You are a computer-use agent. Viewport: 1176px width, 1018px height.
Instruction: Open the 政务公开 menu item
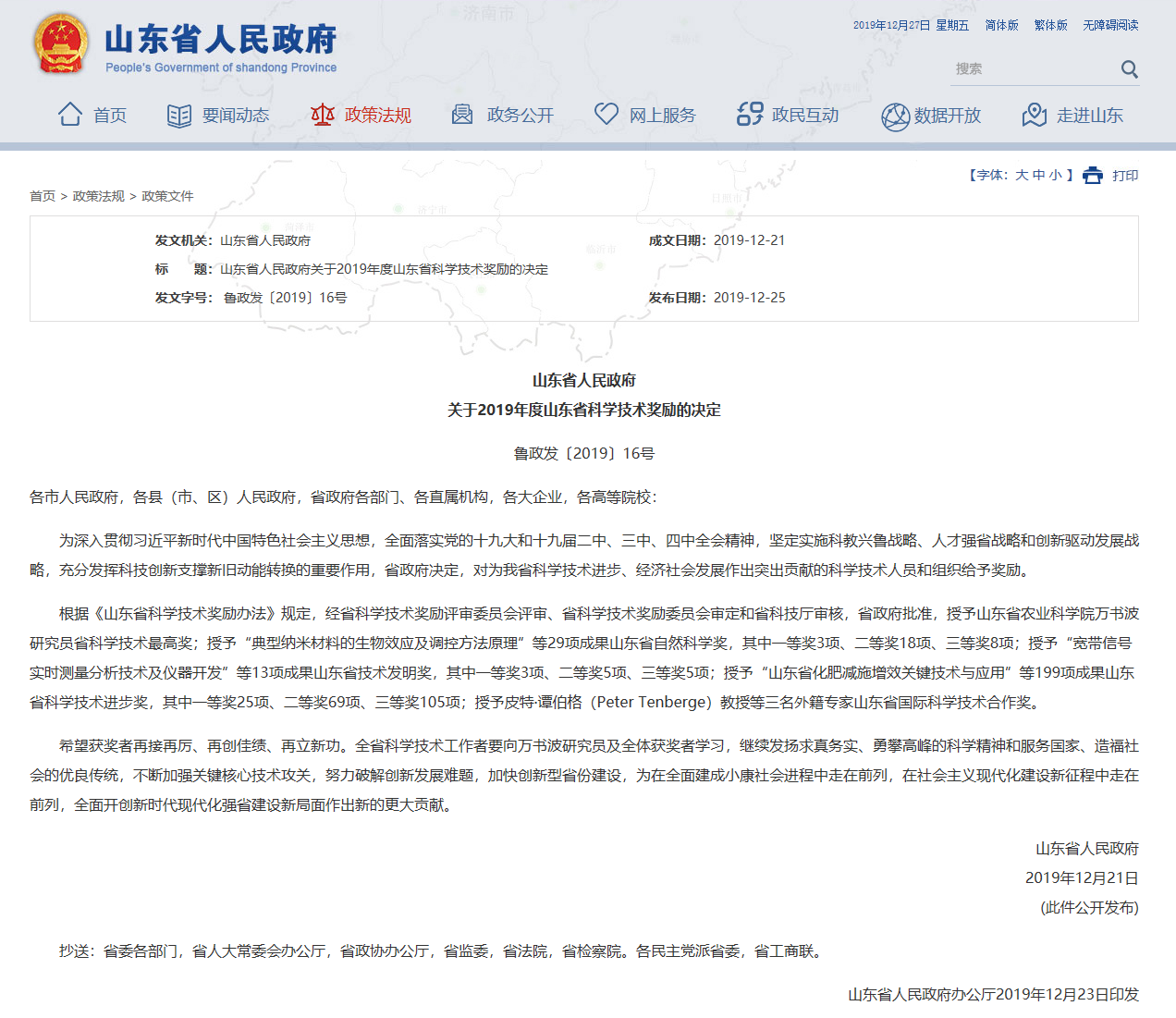point(521,116)
